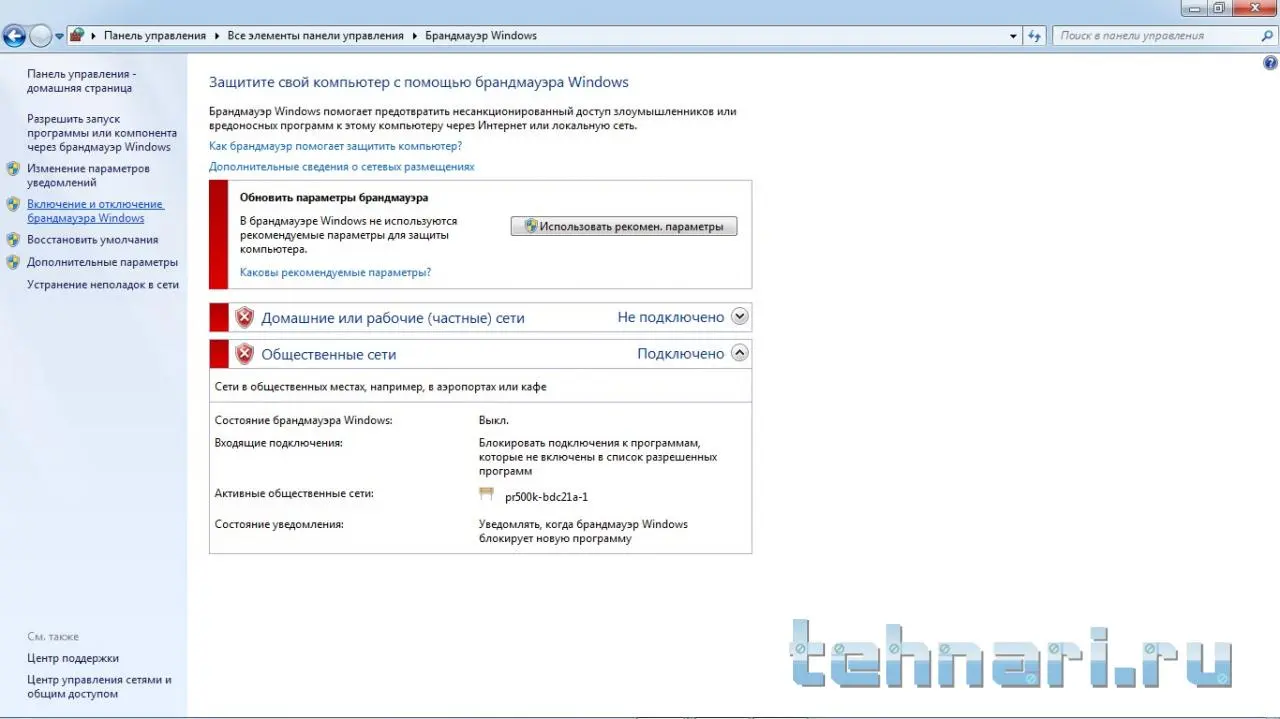Click red shield icon of 'Общественные сети'
Image resolution: width=1280 pixels, height=719 pixels.
(244, 354)
